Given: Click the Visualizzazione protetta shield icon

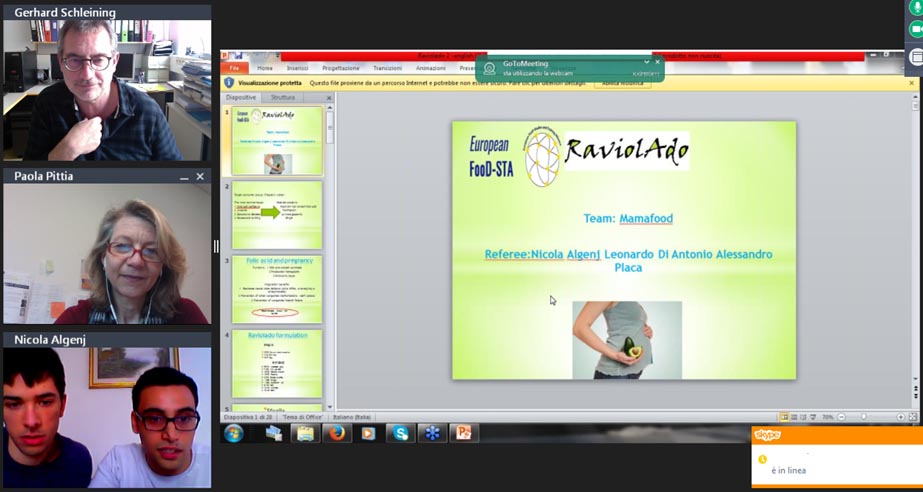Looking at the screenshot, I should (229, 83).
